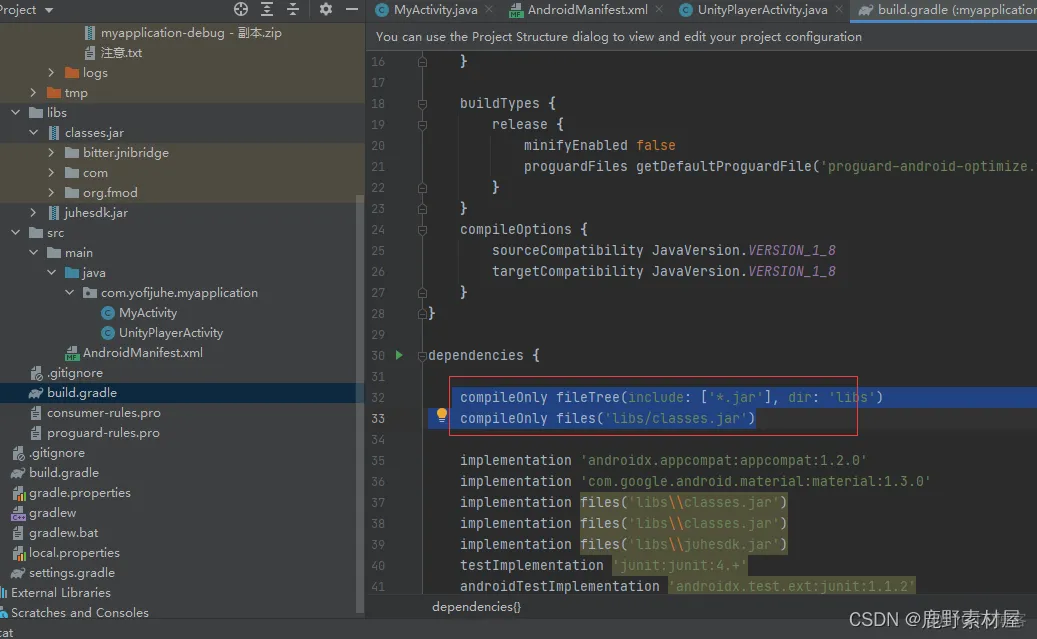
Task: Close the UnityPlayerActivity.java tab
Action: click(839, 9)
